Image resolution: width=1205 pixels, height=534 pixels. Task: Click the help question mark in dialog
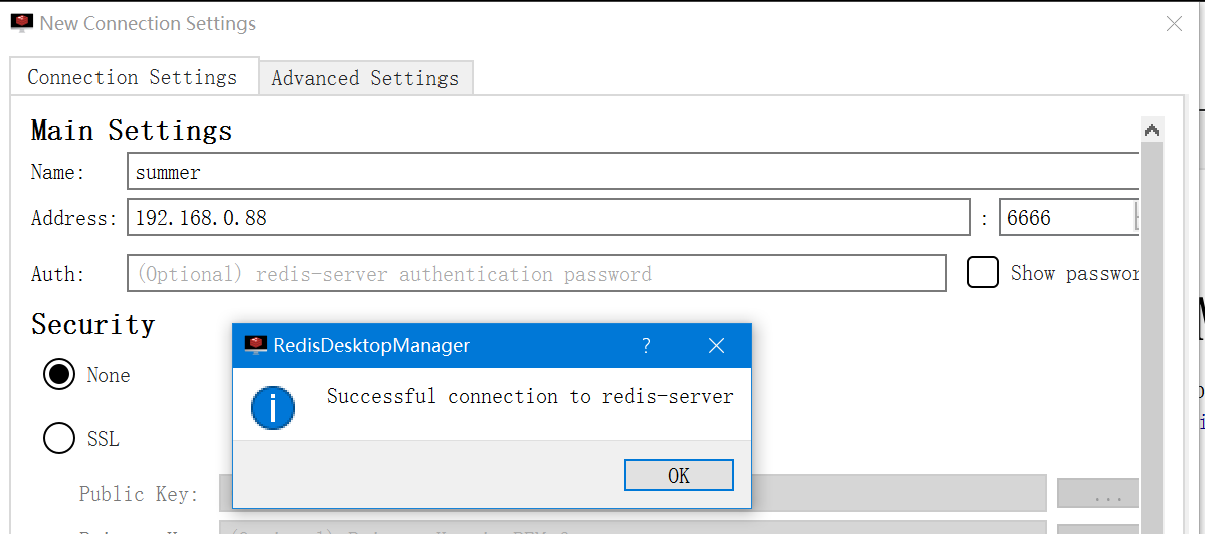pyautogui.click(x=646, y=346)
